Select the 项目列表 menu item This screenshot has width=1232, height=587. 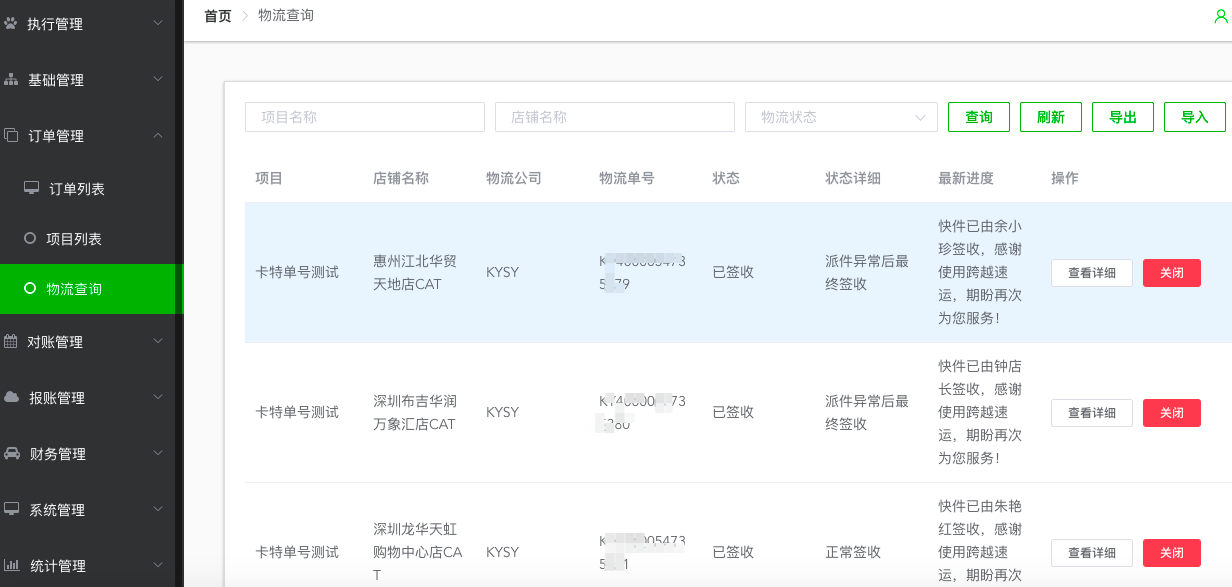(74, 239)
